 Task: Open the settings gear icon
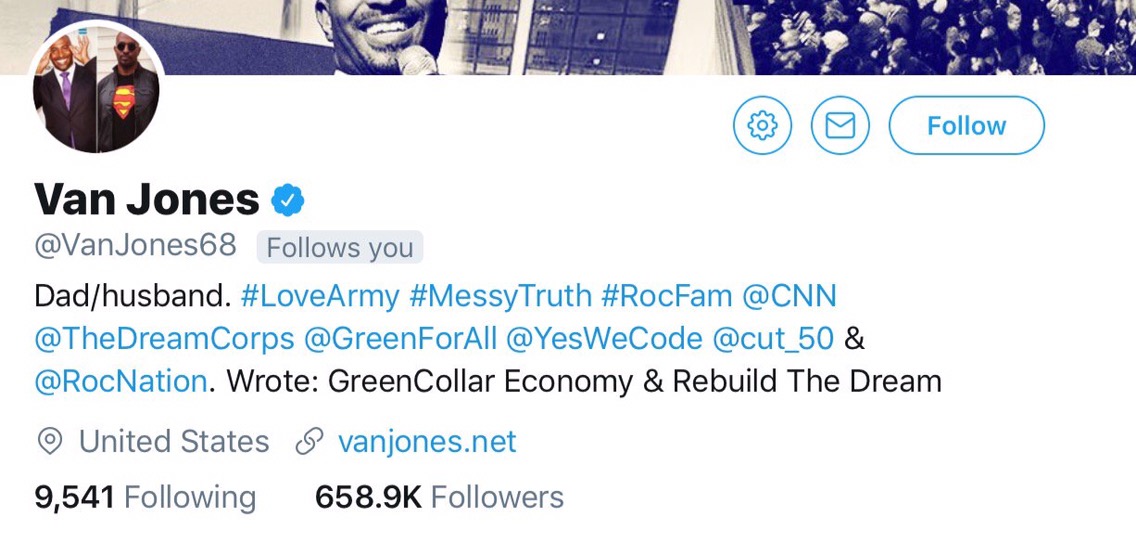(x=762, y=126)
